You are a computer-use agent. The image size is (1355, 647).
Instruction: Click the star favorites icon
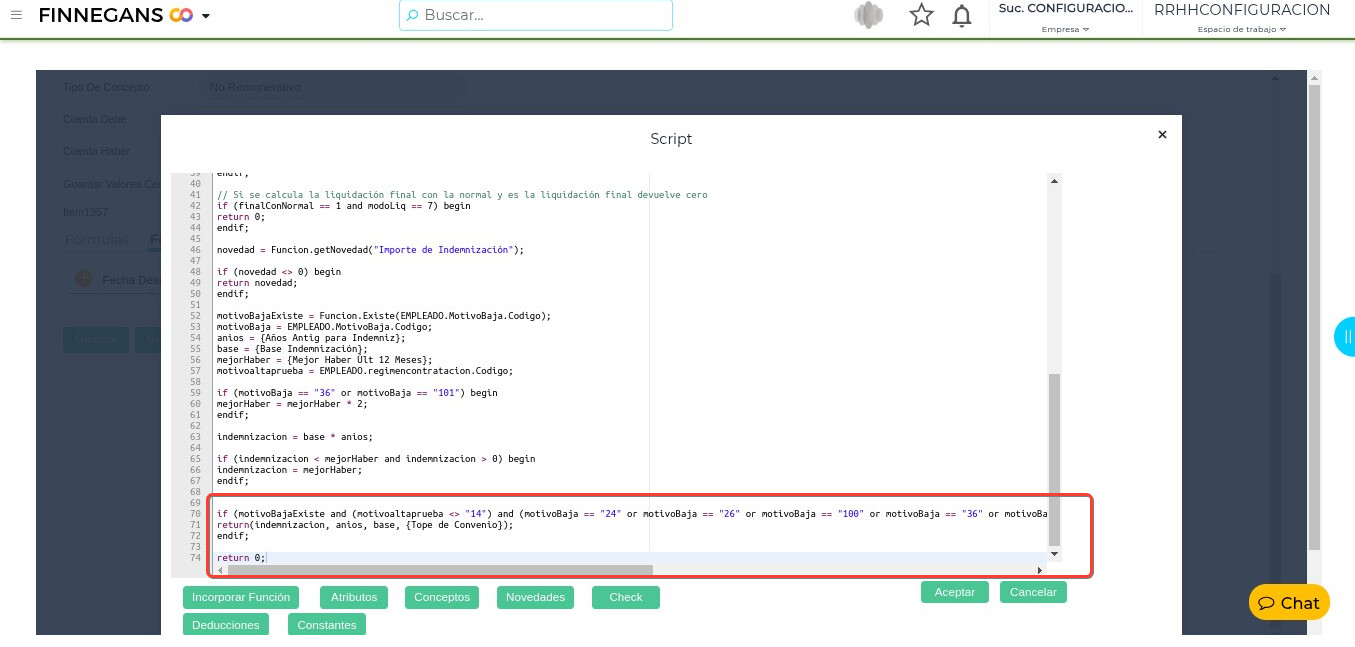pos(920,15)
